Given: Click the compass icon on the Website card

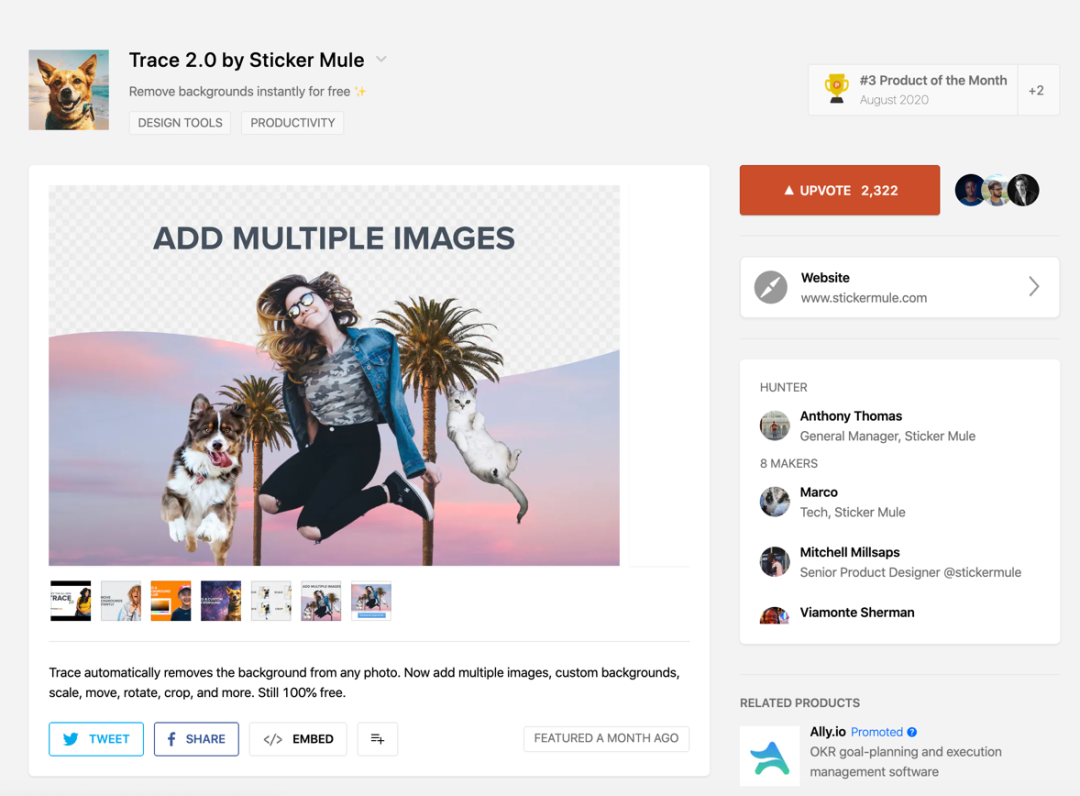Looking at the screenshot, I should click(771, 287).
